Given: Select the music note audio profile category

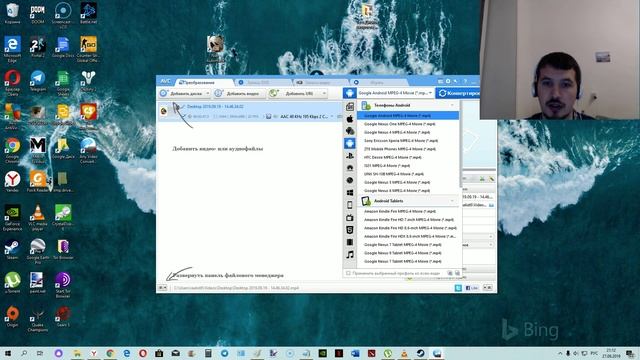Looking at the screenshot, I should (x=350, y=255).
